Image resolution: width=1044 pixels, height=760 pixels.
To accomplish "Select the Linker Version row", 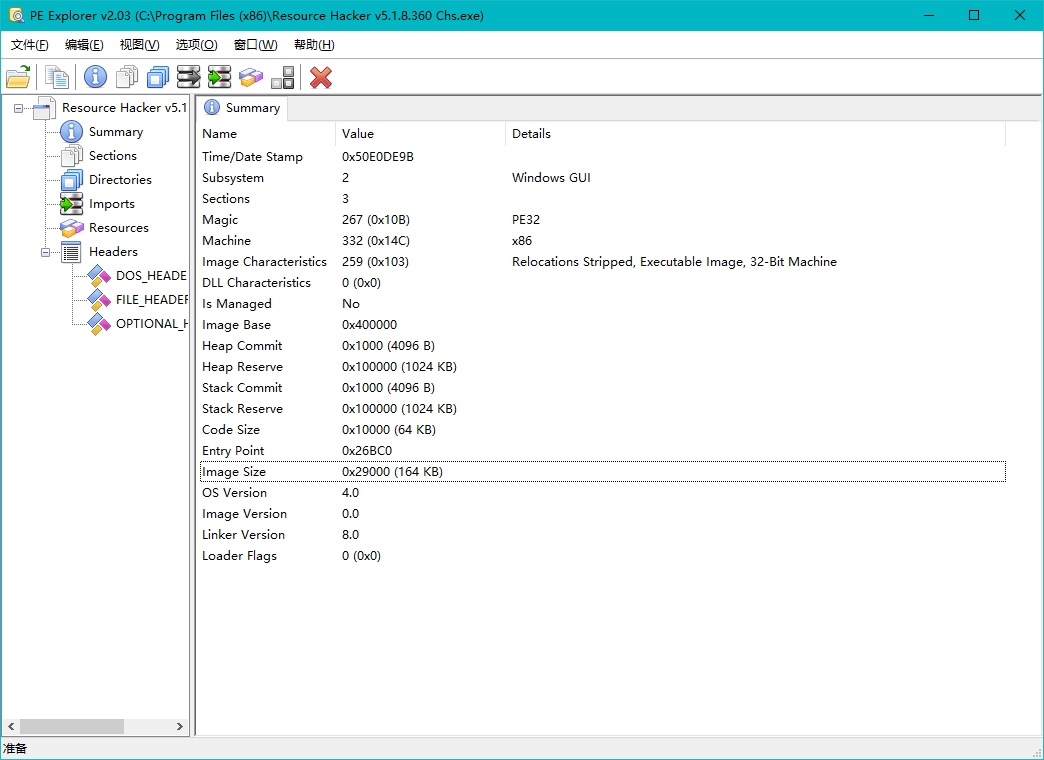I will coord(603,535).
